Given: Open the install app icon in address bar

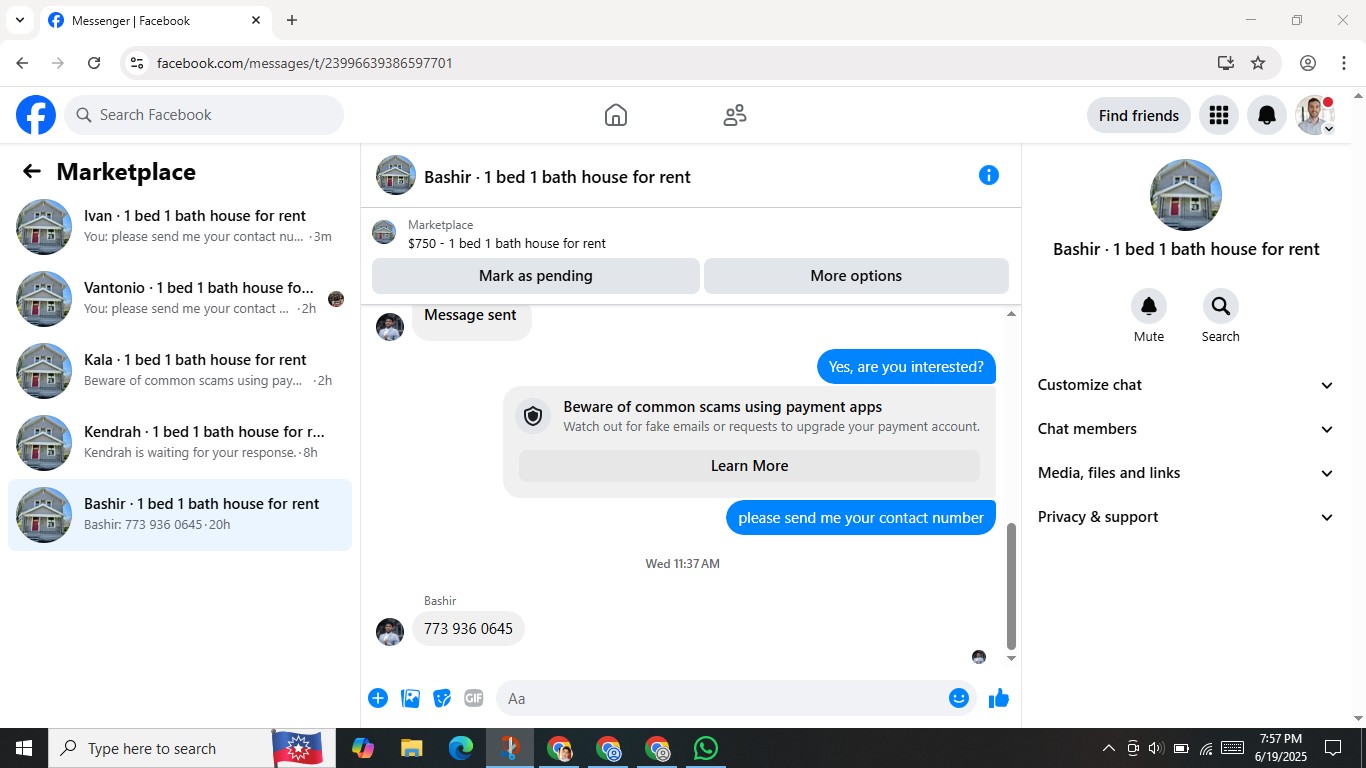Looking at the screenshot, I should point(1226,63).
